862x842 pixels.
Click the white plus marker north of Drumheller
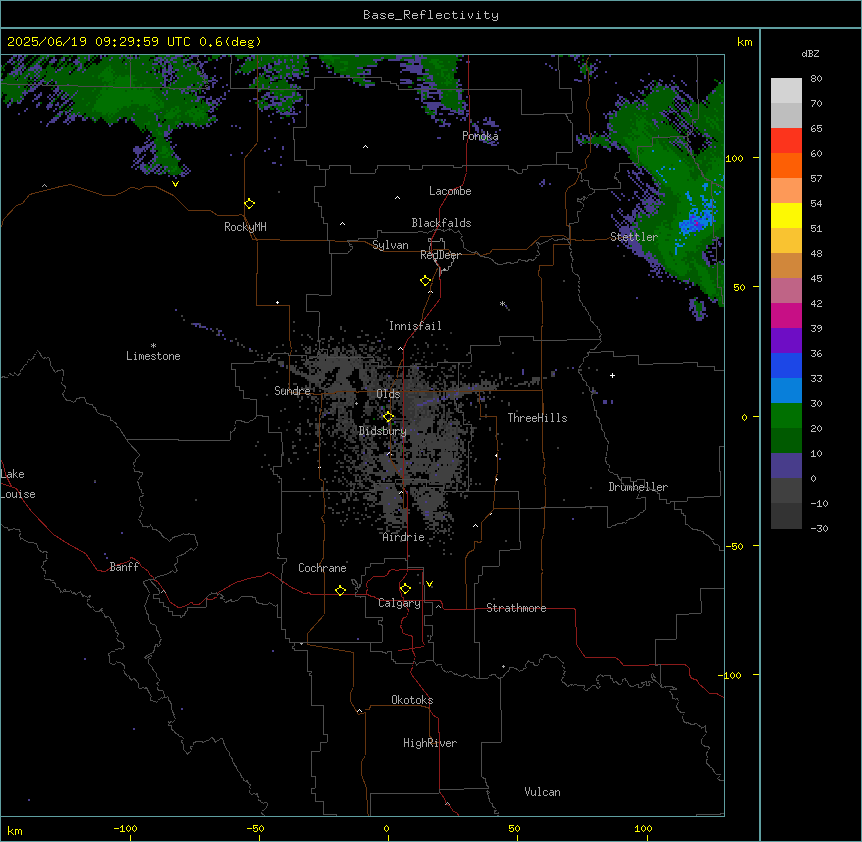[x=612, y=375]
